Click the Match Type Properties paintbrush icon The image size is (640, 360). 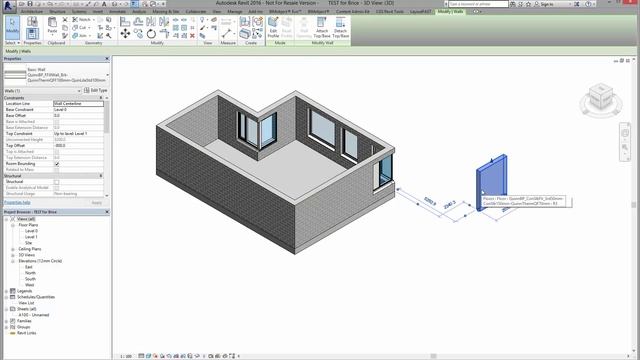pyautogui.click(x=65, y=36)
